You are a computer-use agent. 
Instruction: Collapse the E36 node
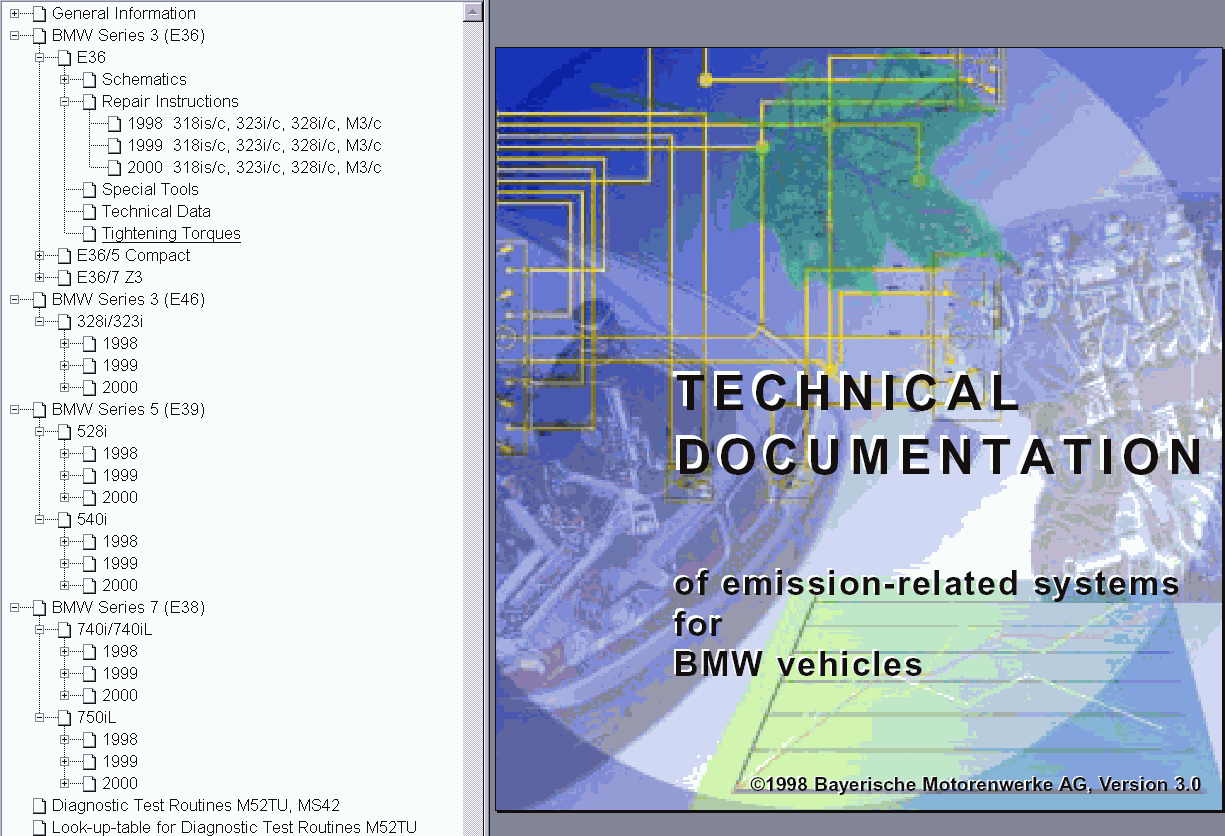39,57
